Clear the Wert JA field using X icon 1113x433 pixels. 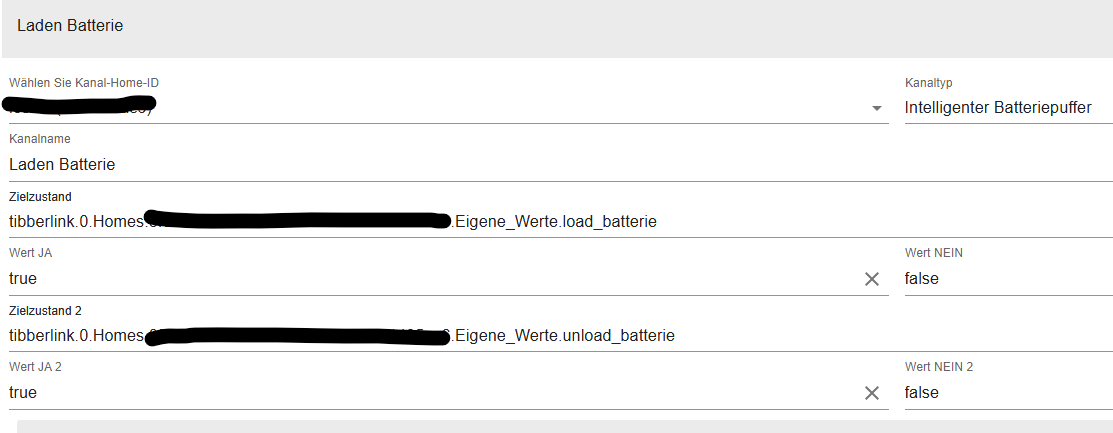click(x=872, y=279)
